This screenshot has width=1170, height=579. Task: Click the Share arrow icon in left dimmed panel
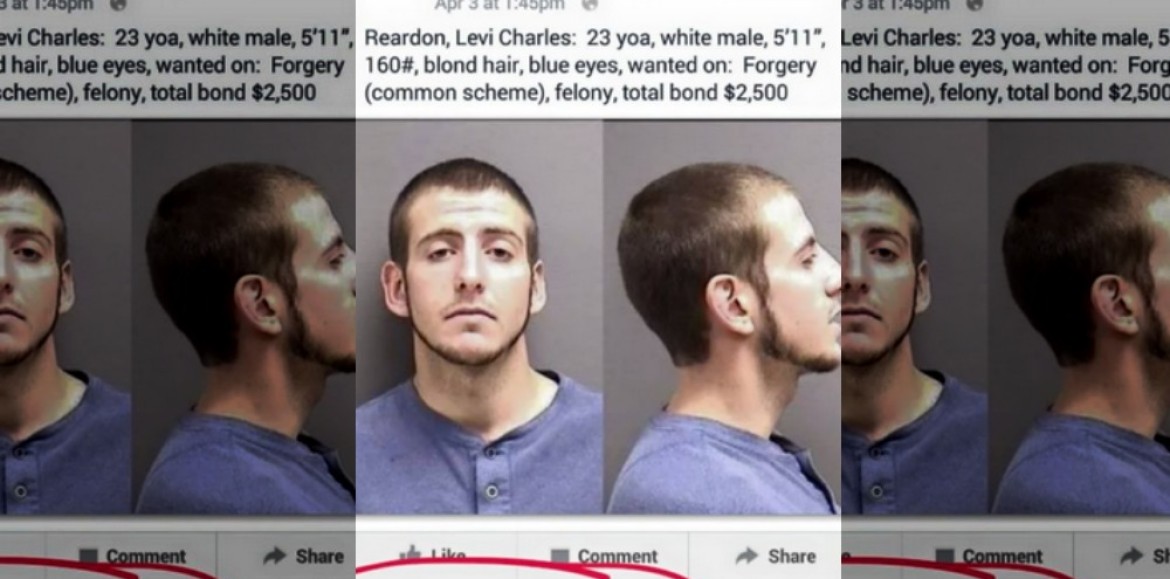pos(275,555)
